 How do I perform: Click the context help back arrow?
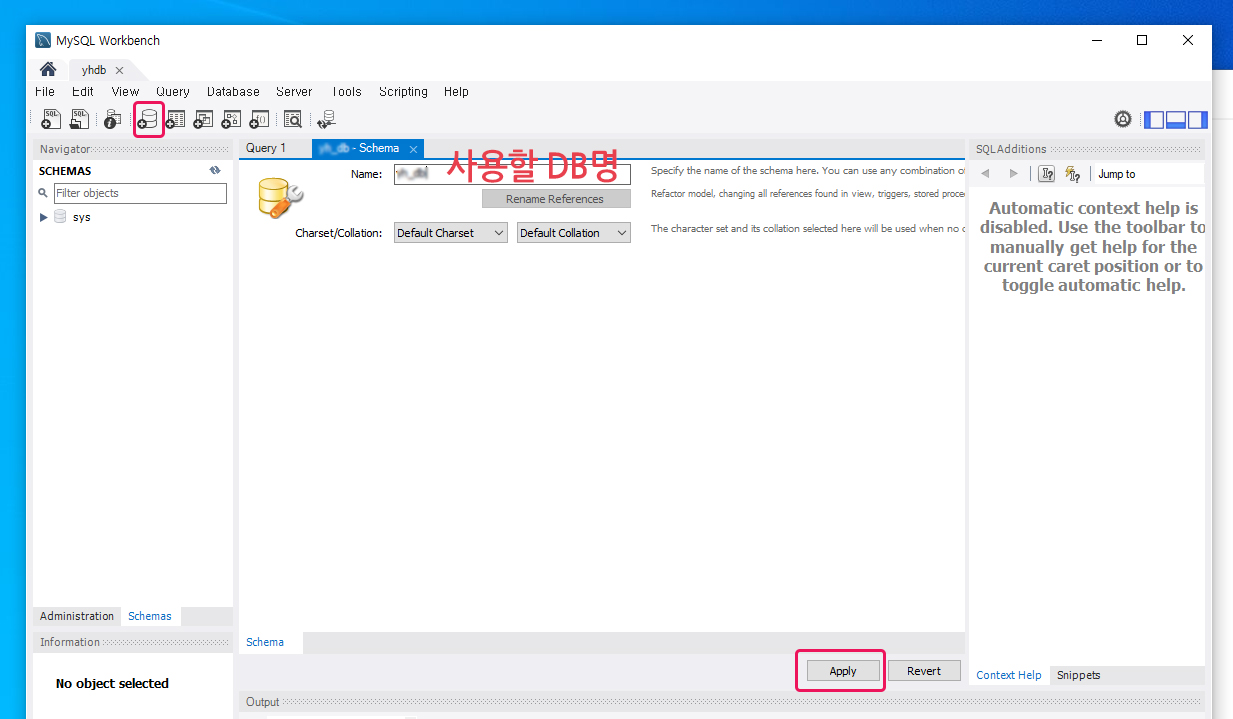985,174
